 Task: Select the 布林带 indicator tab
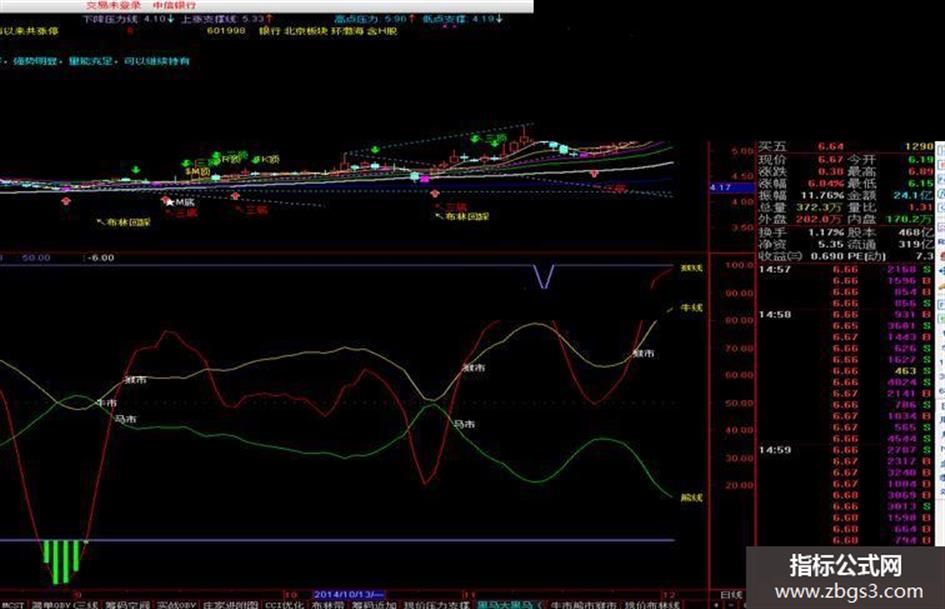coord(328,604)
